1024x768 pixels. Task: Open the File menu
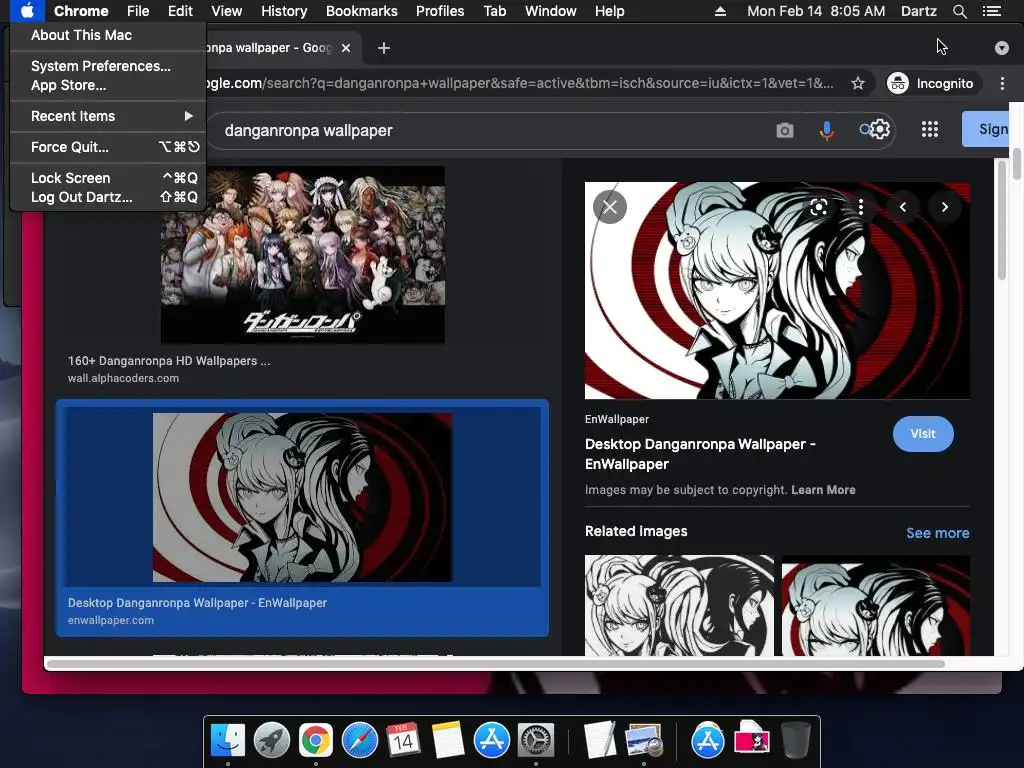coord(138,11)
